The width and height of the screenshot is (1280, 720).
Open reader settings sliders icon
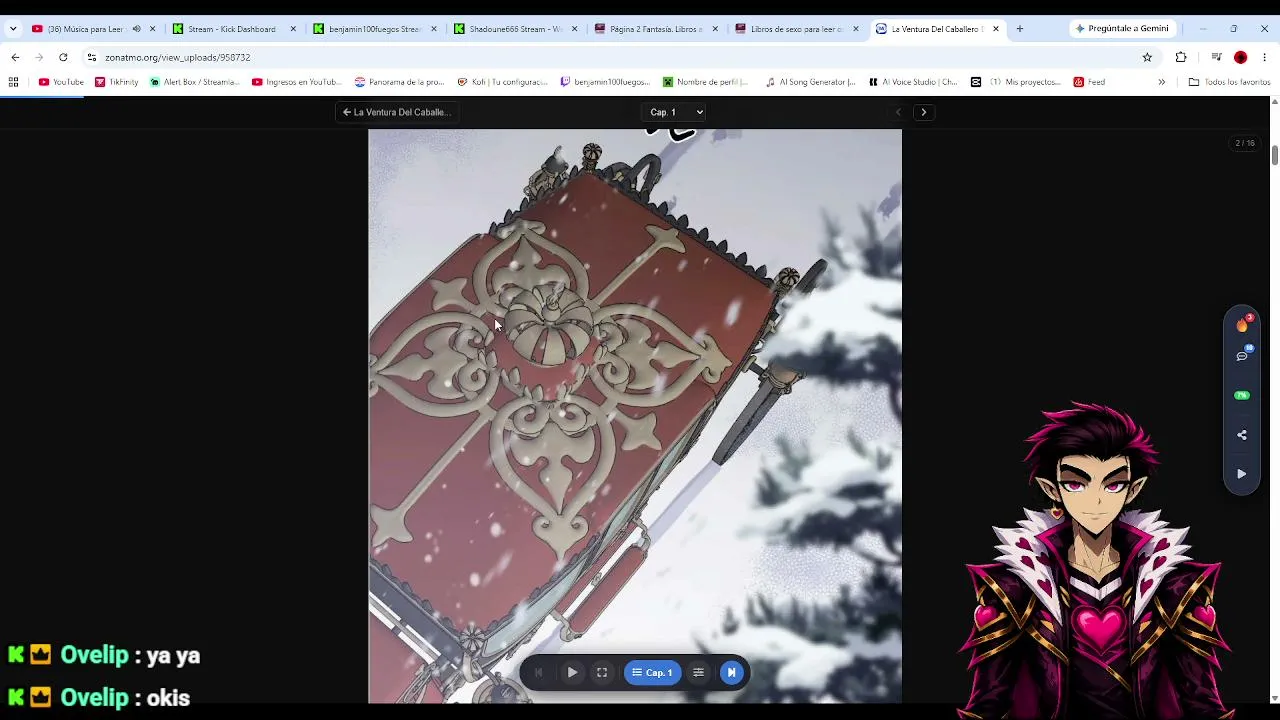pyautogui.click(x=698, y=673)
